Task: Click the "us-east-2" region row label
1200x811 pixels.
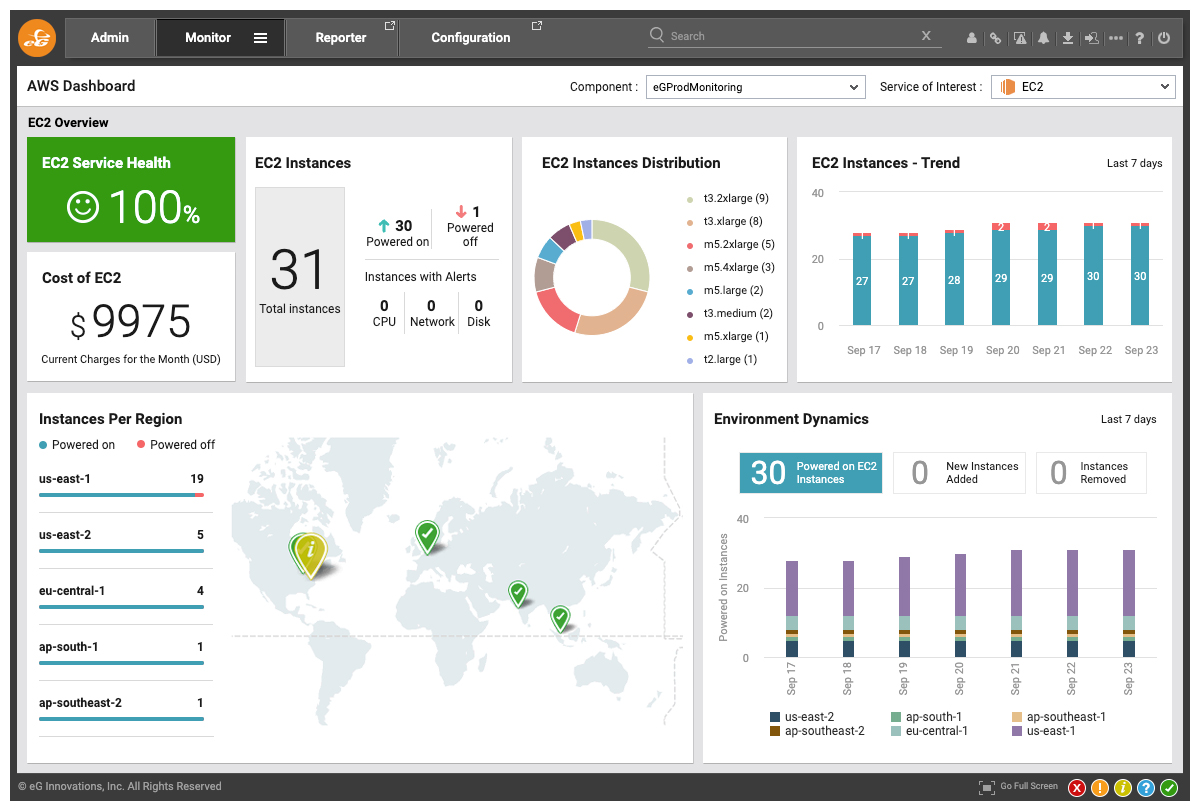Action: click(x=65, y=535)
